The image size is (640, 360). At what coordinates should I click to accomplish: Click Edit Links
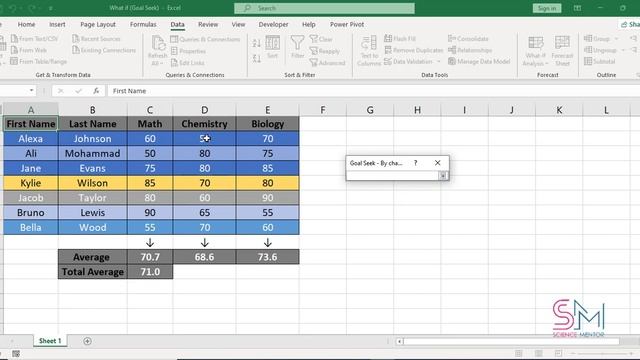(187, 63)
